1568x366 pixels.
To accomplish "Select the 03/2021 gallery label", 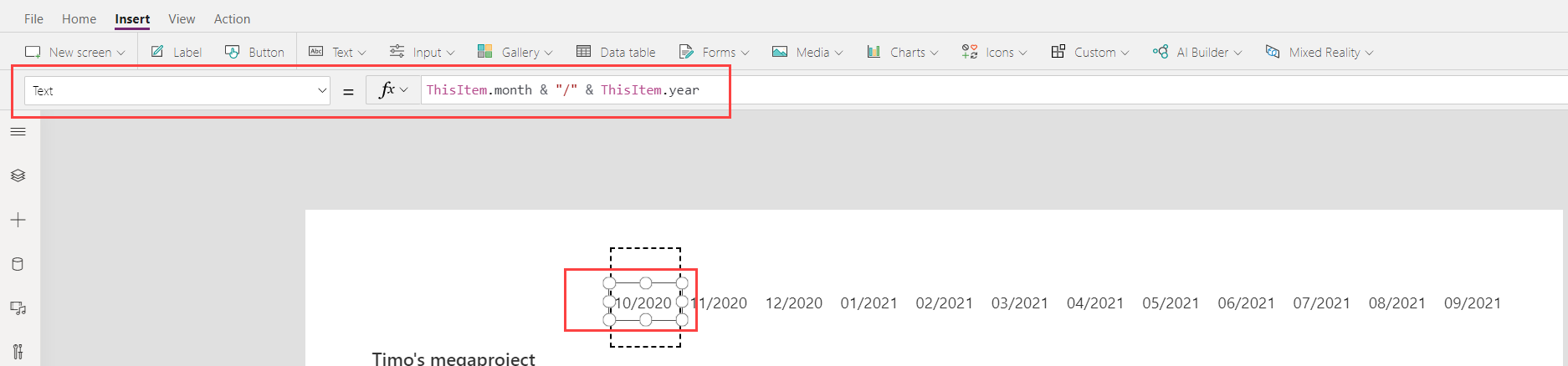I will (x=1019, y=303).
